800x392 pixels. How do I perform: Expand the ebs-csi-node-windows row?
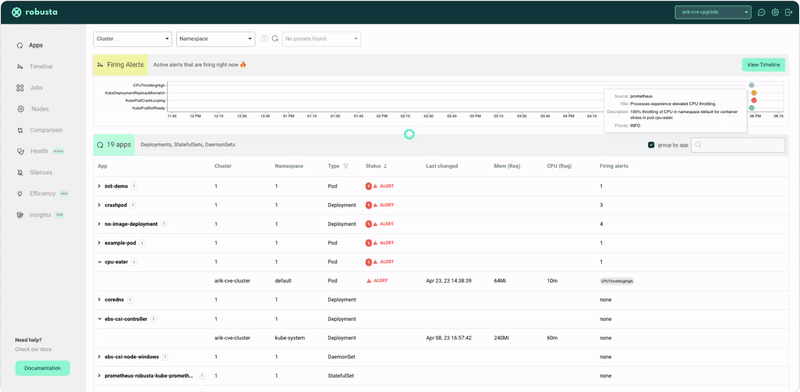99,357
